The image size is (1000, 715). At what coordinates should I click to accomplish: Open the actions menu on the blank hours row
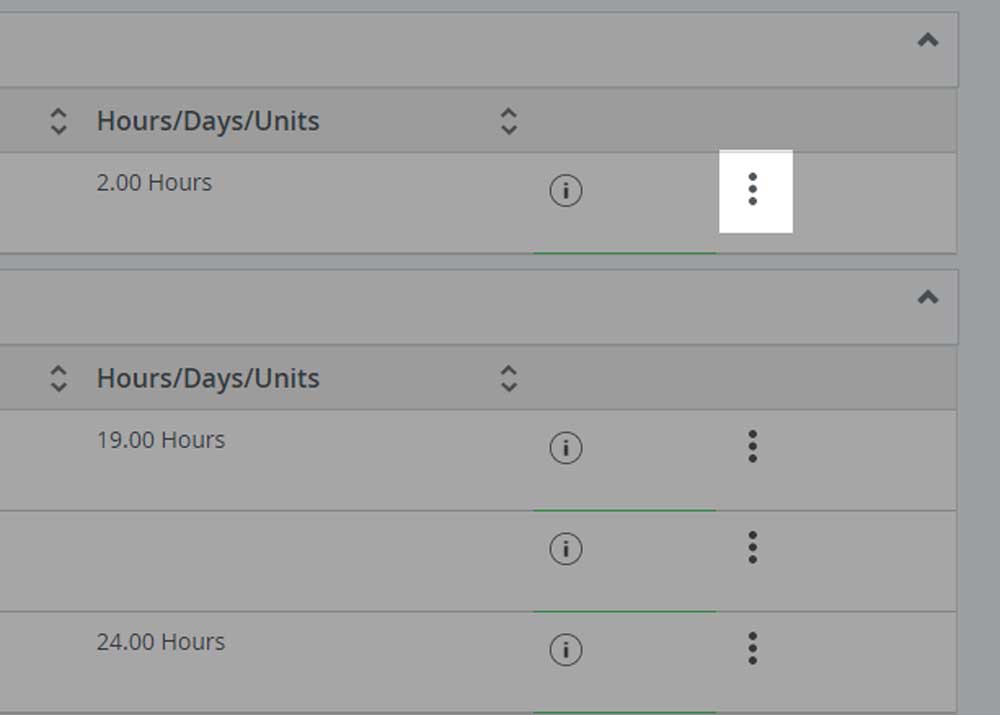(752, 548)
